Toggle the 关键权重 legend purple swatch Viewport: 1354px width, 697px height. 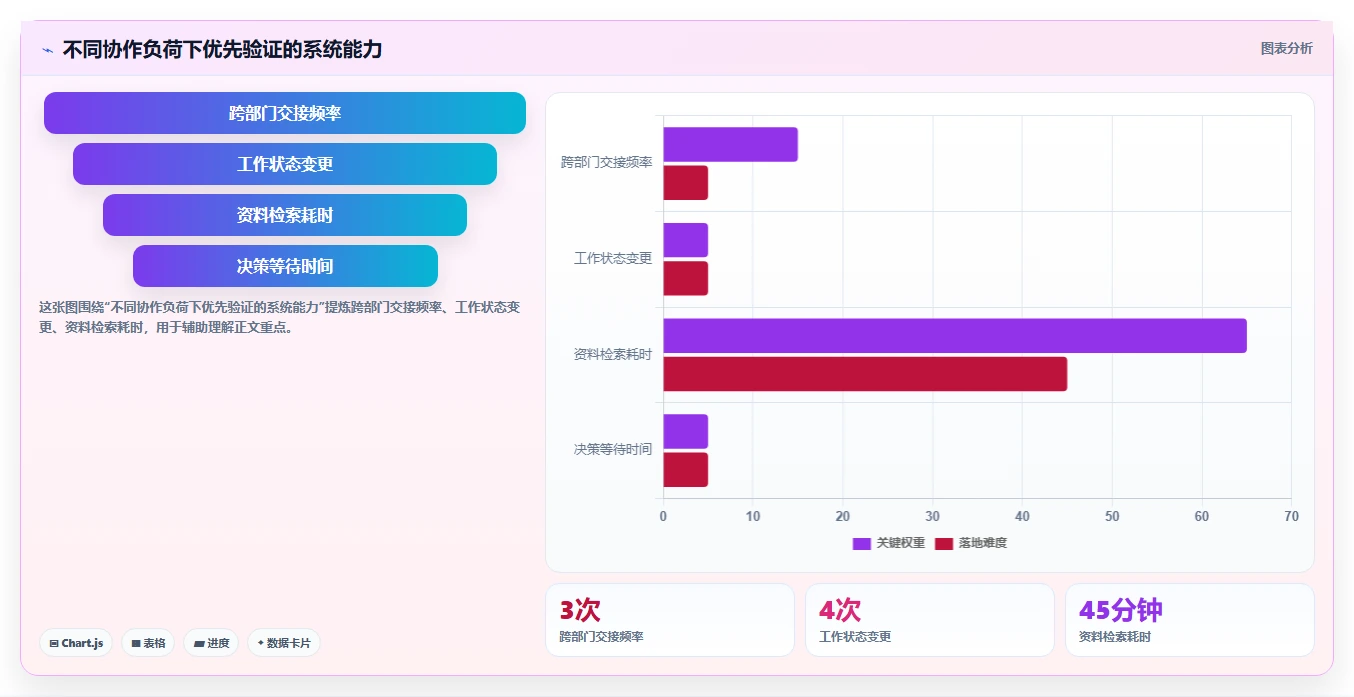pos(861,543)
